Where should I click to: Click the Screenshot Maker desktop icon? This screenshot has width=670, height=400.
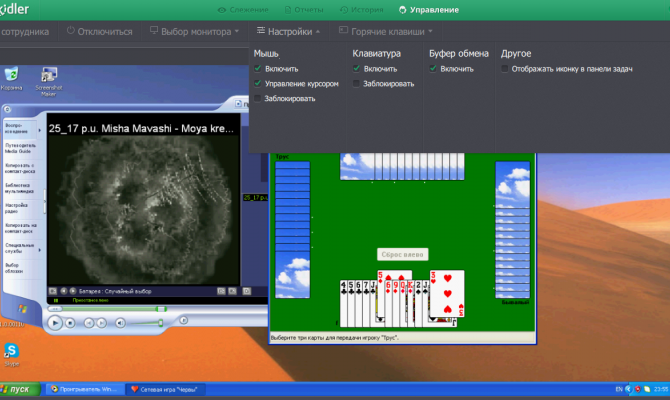(x=49, y=81)
